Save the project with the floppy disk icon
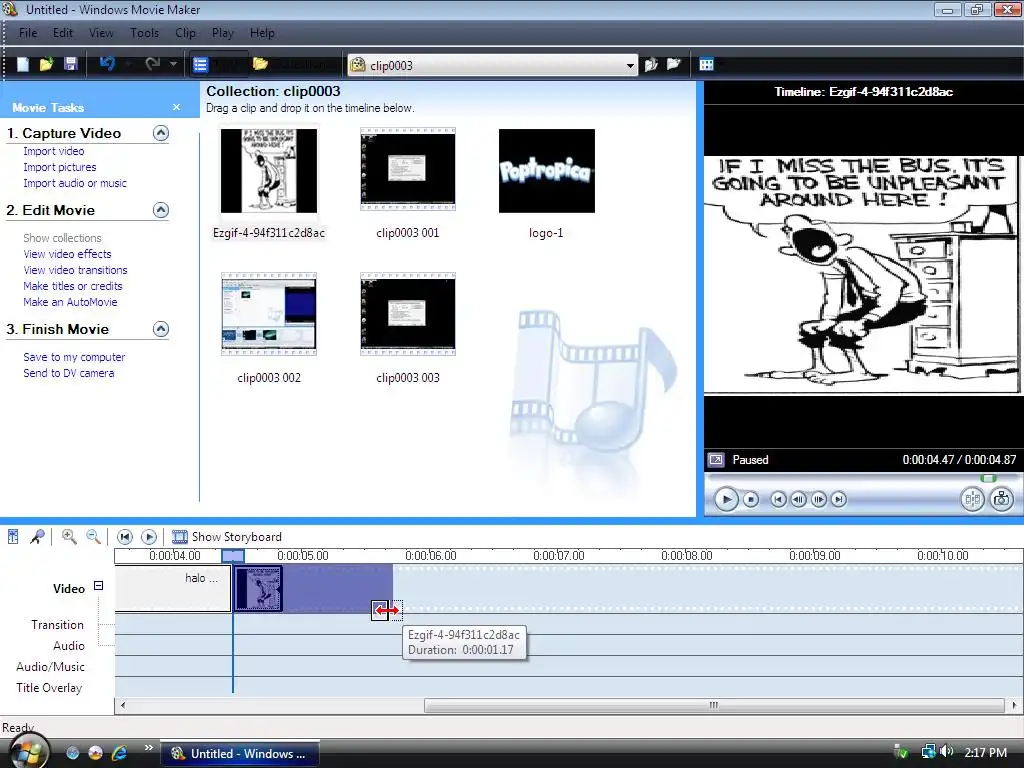 71,64
